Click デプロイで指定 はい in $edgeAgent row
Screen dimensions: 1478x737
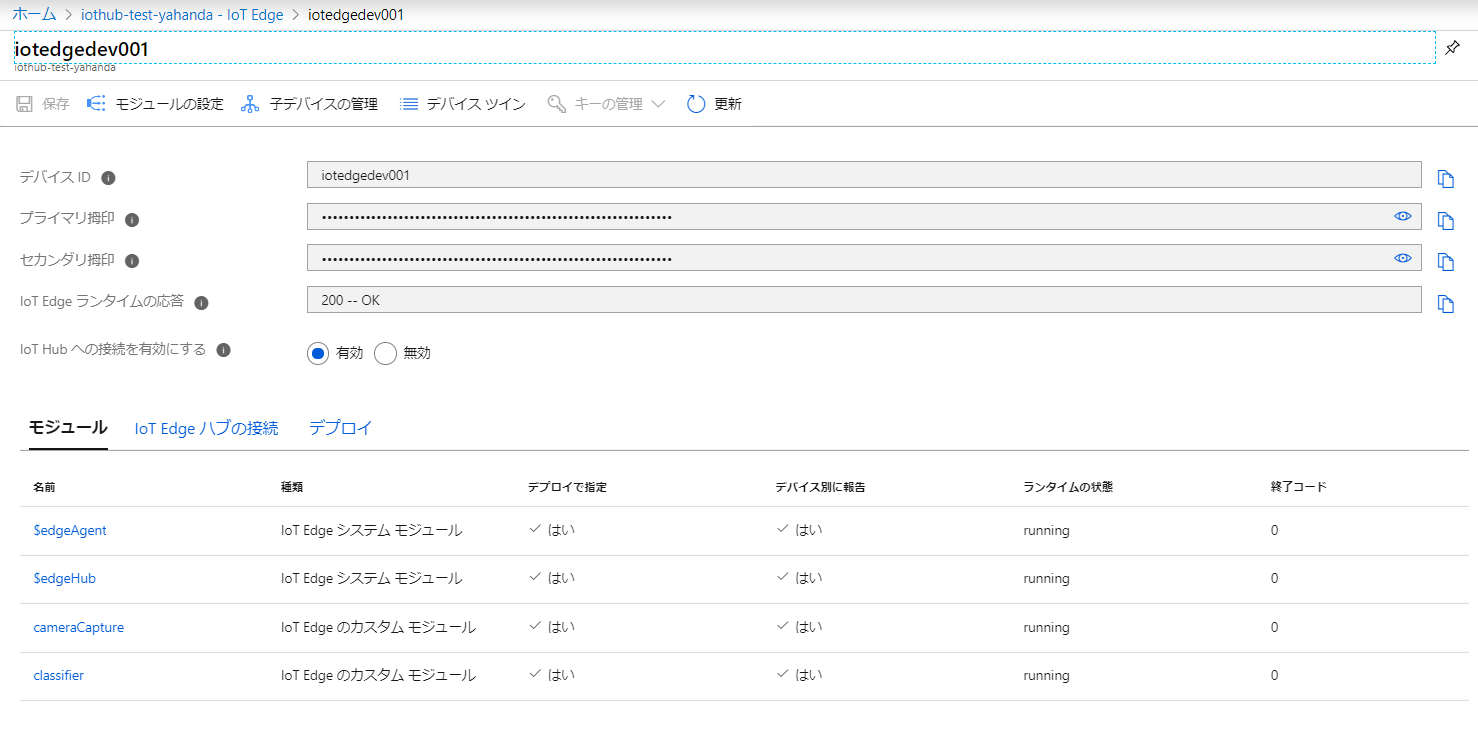coord(552,530)
